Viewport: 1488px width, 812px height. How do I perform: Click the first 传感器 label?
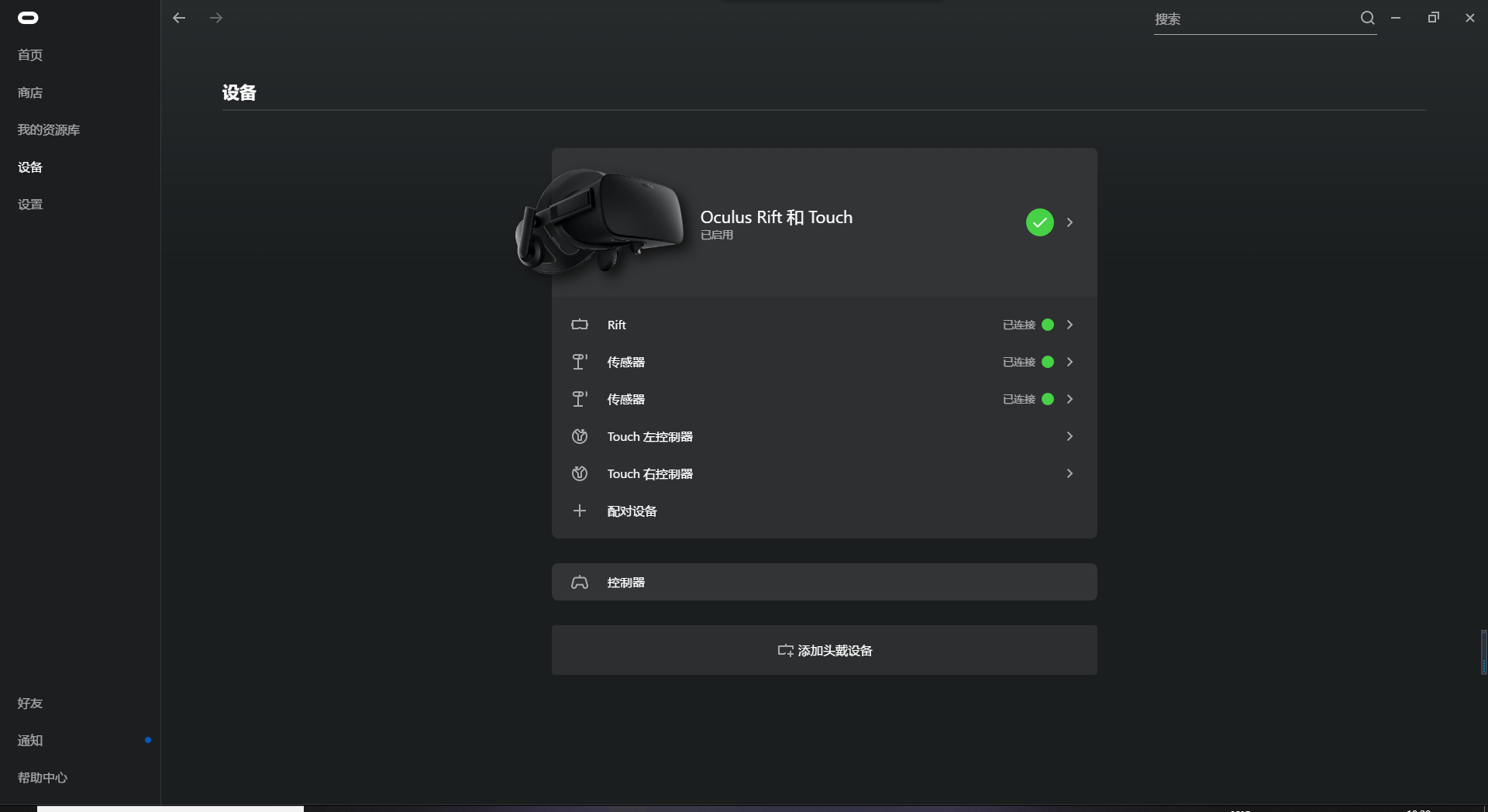(x=626, y=363)
